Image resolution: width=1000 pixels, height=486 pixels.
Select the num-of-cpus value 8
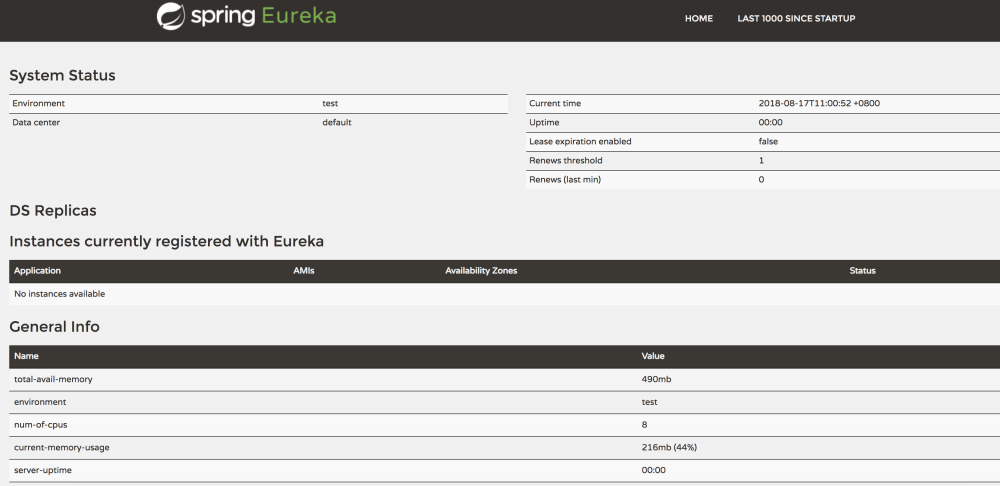tap(645, 425)
